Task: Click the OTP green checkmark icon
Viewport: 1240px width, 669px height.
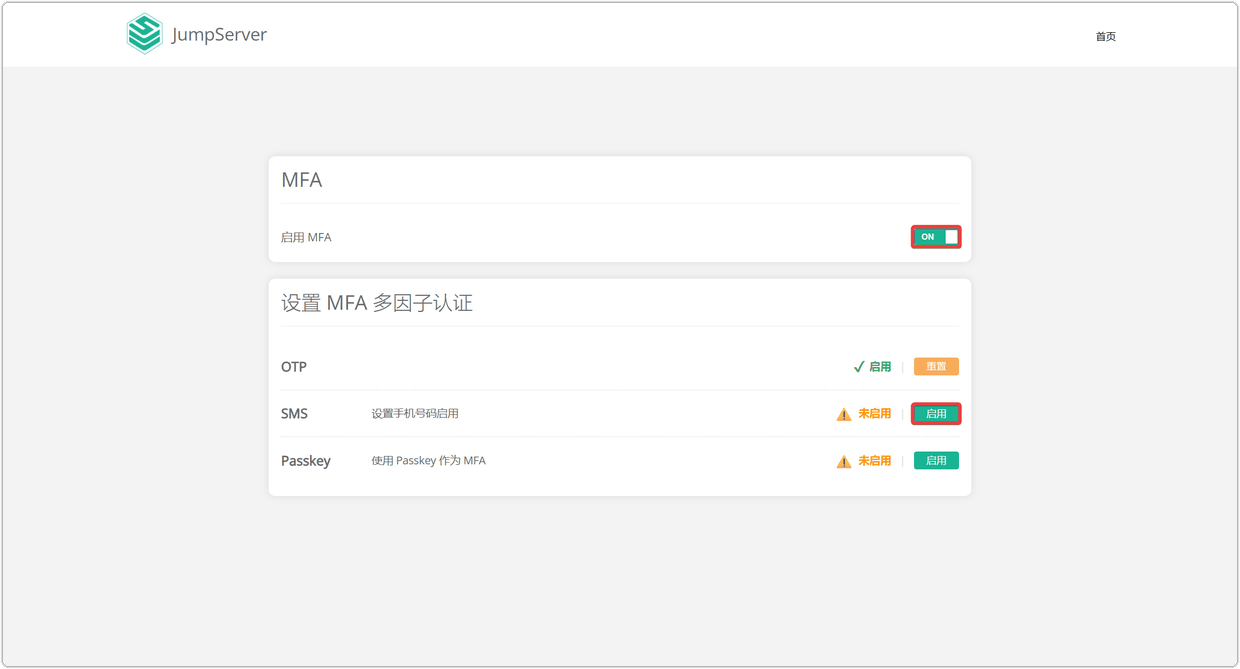Action: coord(859,367)
